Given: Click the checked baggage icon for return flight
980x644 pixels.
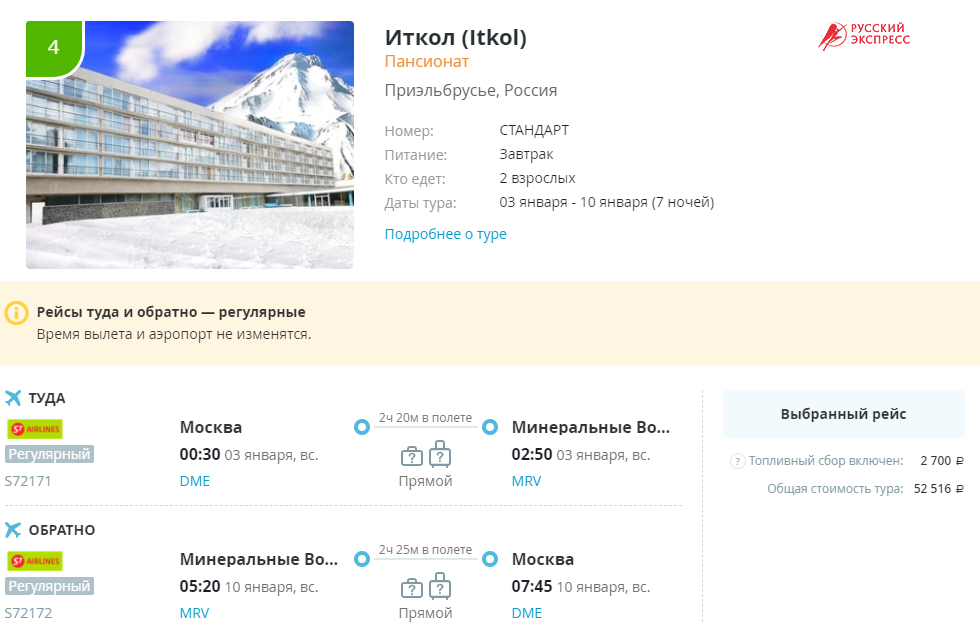Looking at the screenshot, I should pyautogui.click(x=440, y=586).
